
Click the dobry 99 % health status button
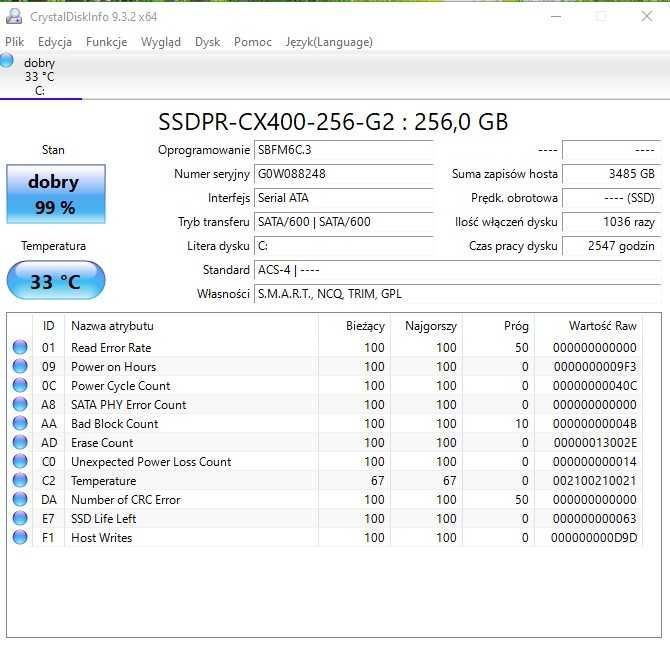coord(56,194)
